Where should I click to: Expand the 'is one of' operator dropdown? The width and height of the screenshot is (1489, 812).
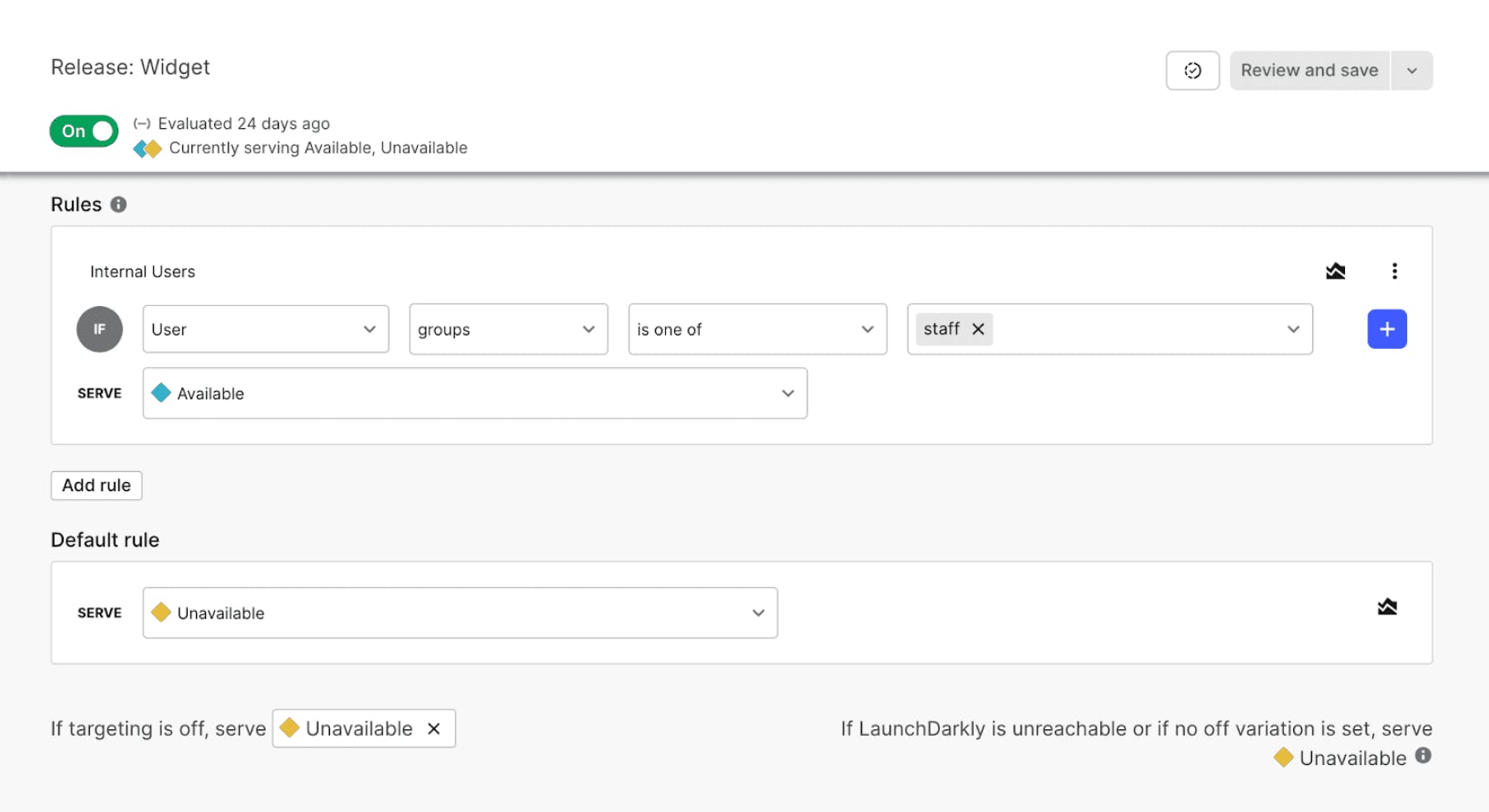click(757, 329)
